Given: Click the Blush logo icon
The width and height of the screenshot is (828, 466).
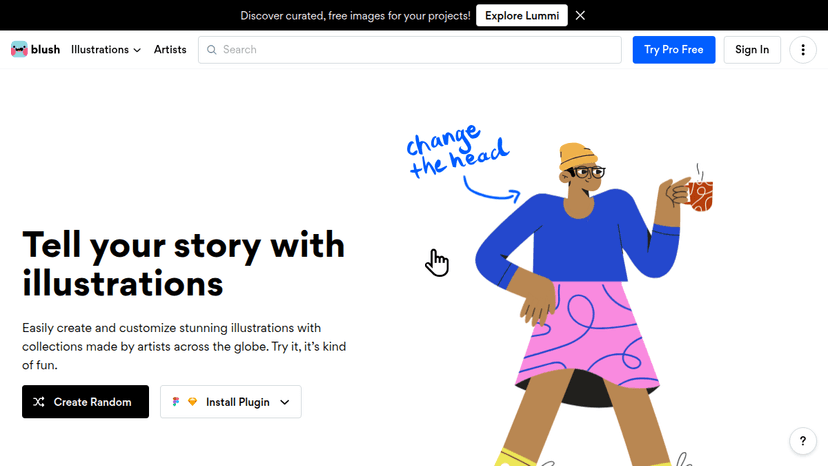Looking at the screenshot, I should 19,49.
